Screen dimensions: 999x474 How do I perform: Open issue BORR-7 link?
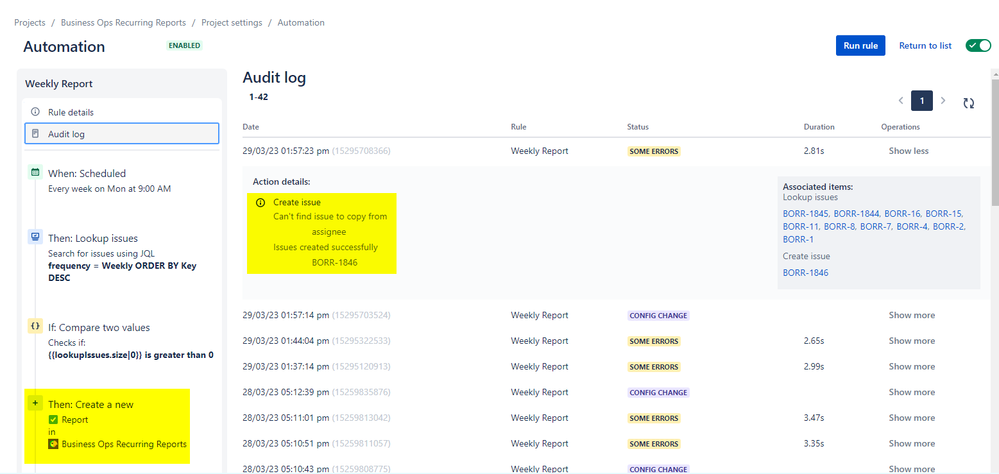[875, 226]
